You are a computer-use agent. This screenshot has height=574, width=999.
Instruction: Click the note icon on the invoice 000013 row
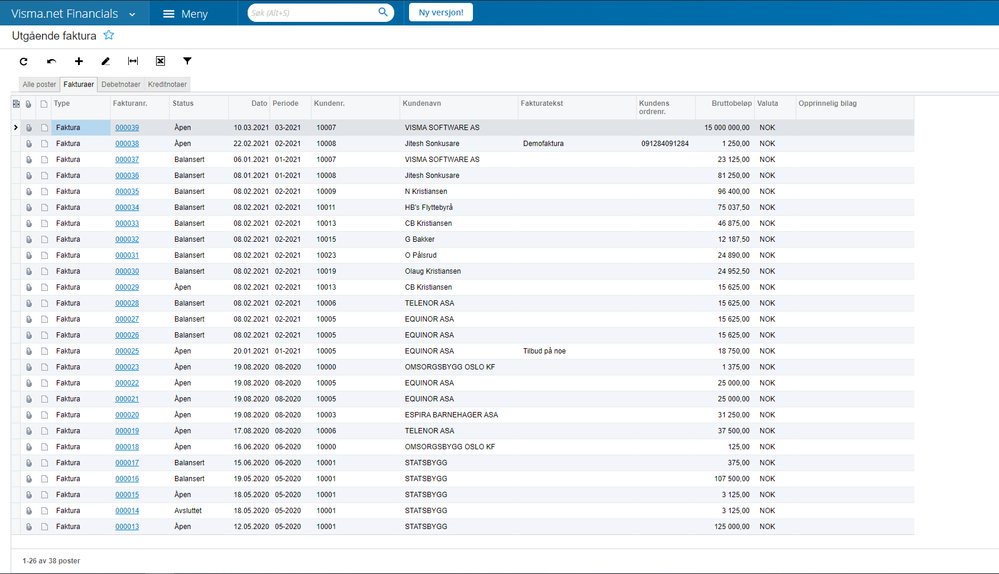pyautogui.click(x=44, y=527)
